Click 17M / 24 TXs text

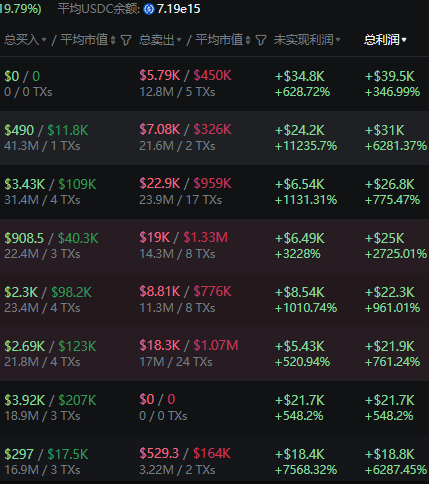[176, 362]
